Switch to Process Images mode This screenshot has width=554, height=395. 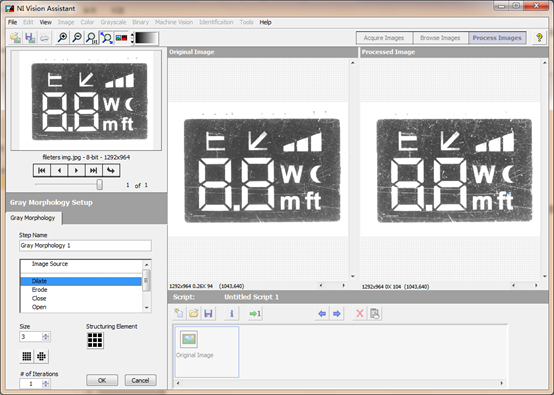click(497, 38)
